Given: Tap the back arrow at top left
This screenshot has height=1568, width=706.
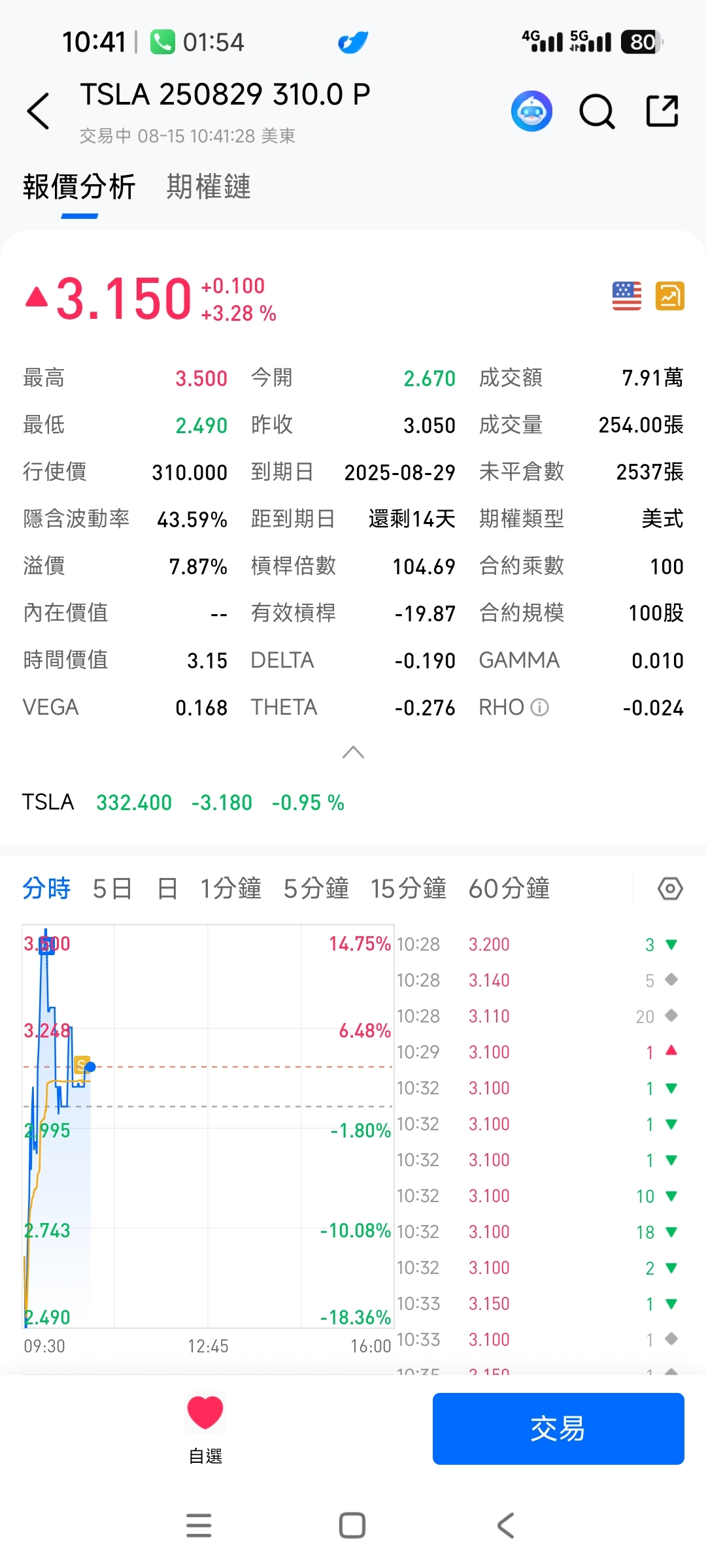Looking at the screenshot, I should 38,111.
